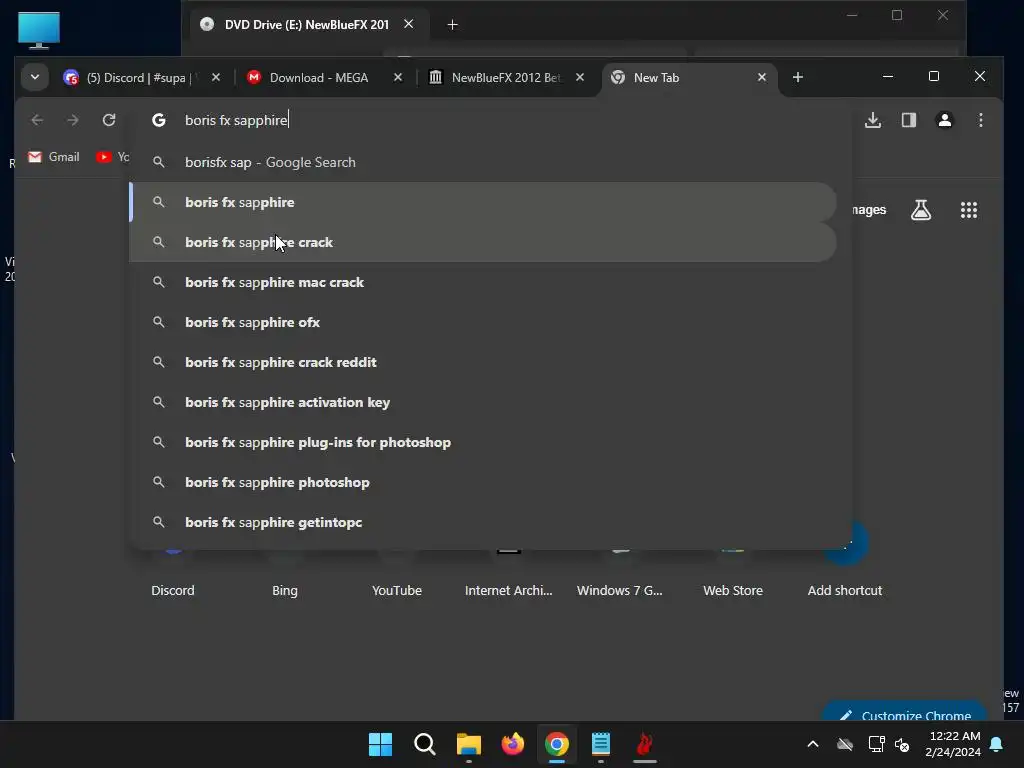Open the clock showing 12:22 AM
This screenshot has height=768, width=1024.
pos(953,744)
